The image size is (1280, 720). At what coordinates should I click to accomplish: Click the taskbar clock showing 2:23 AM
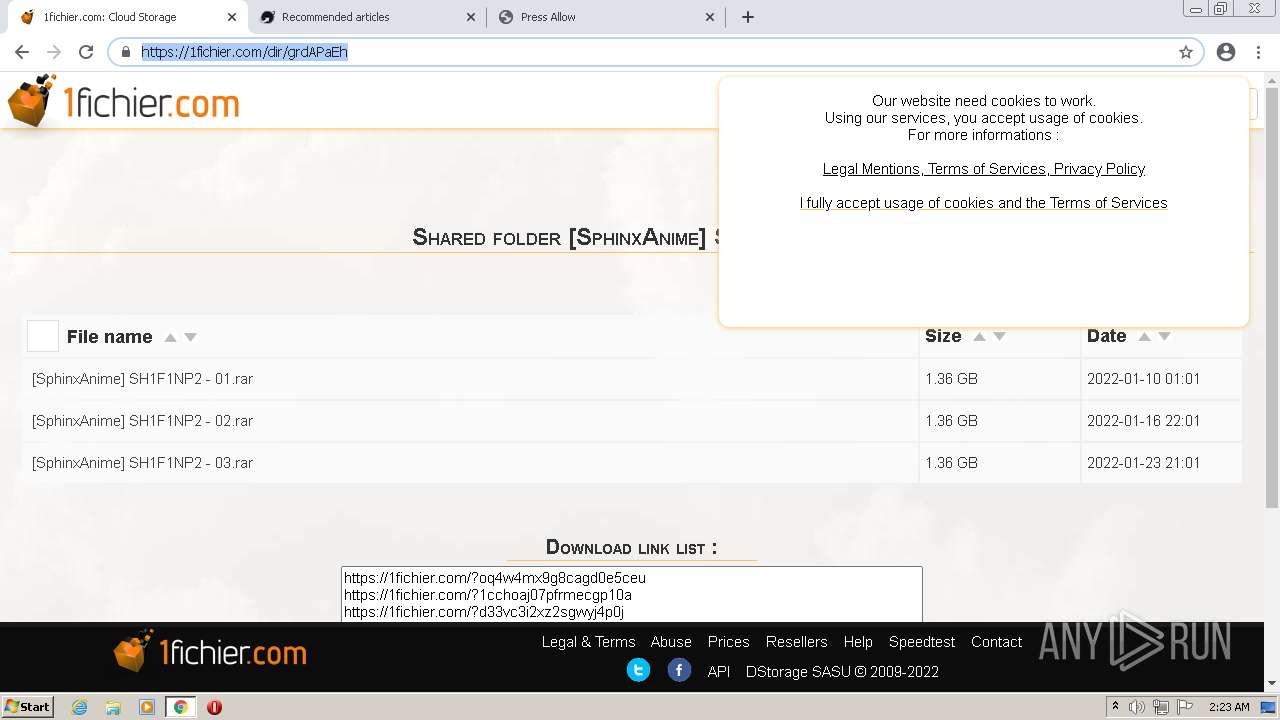point(1229,707)
